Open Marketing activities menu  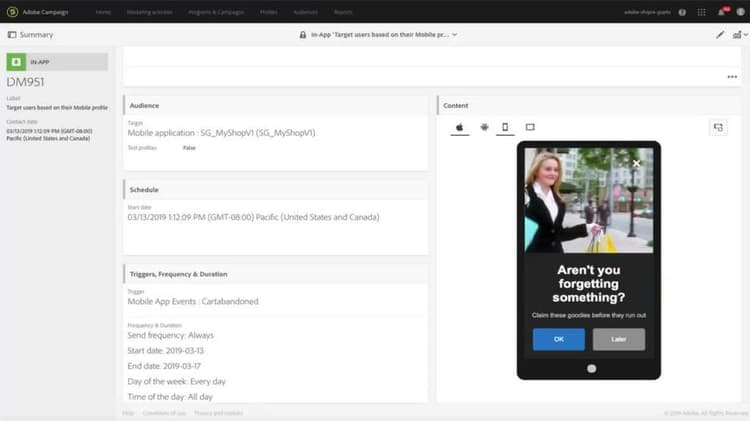[x=150, y=12]
